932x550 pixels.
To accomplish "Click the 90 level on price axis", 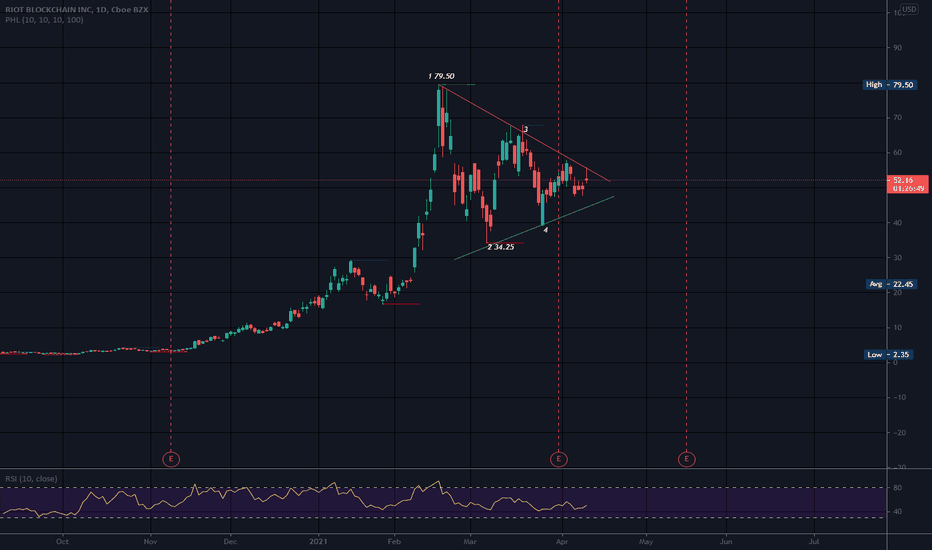I will tap(898, 48).
